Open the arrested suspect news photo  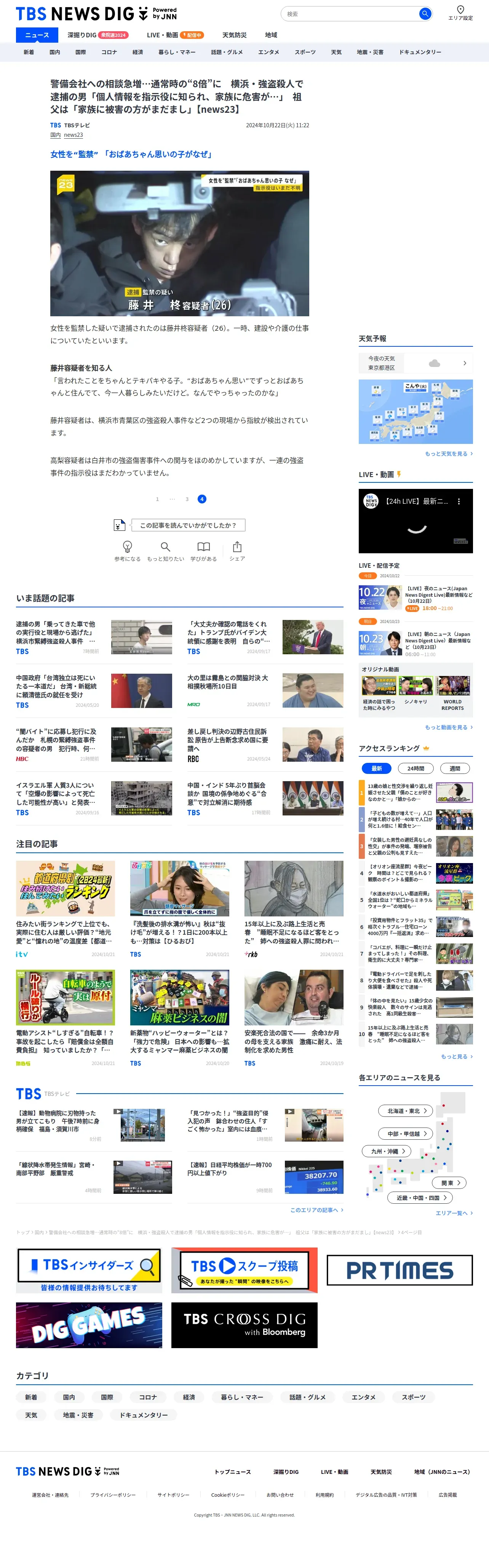pyautogui.click(x=179, y=243)
